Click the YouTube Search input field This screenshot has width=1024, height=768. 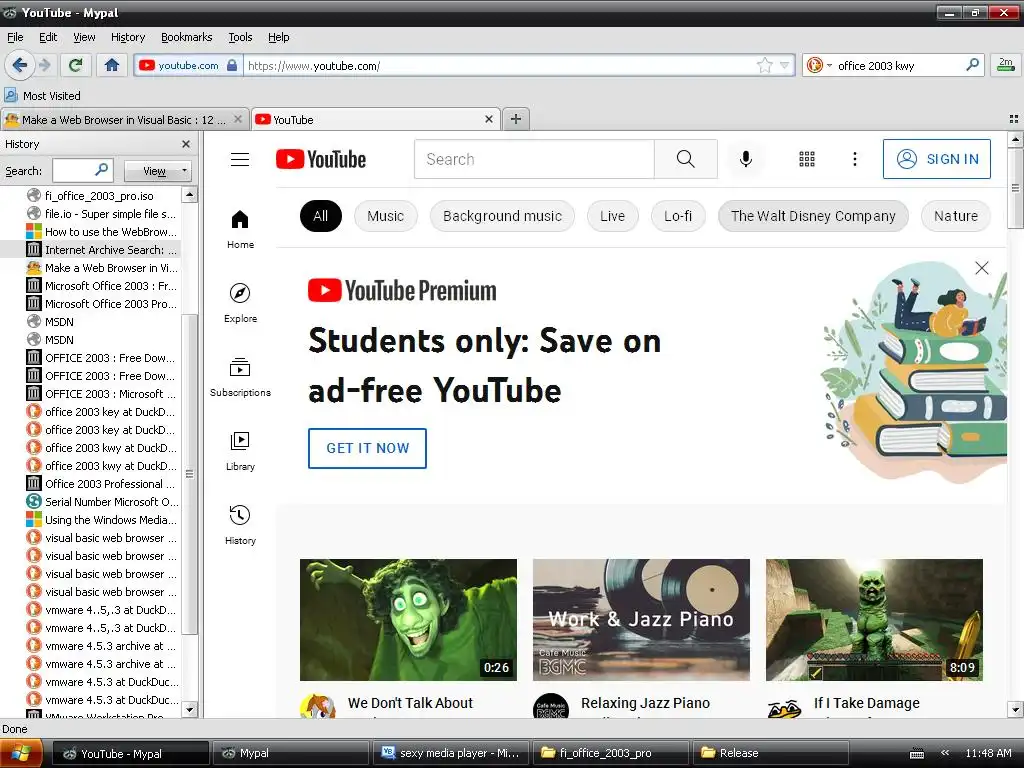pyautogui.click(x=534, y=159)
